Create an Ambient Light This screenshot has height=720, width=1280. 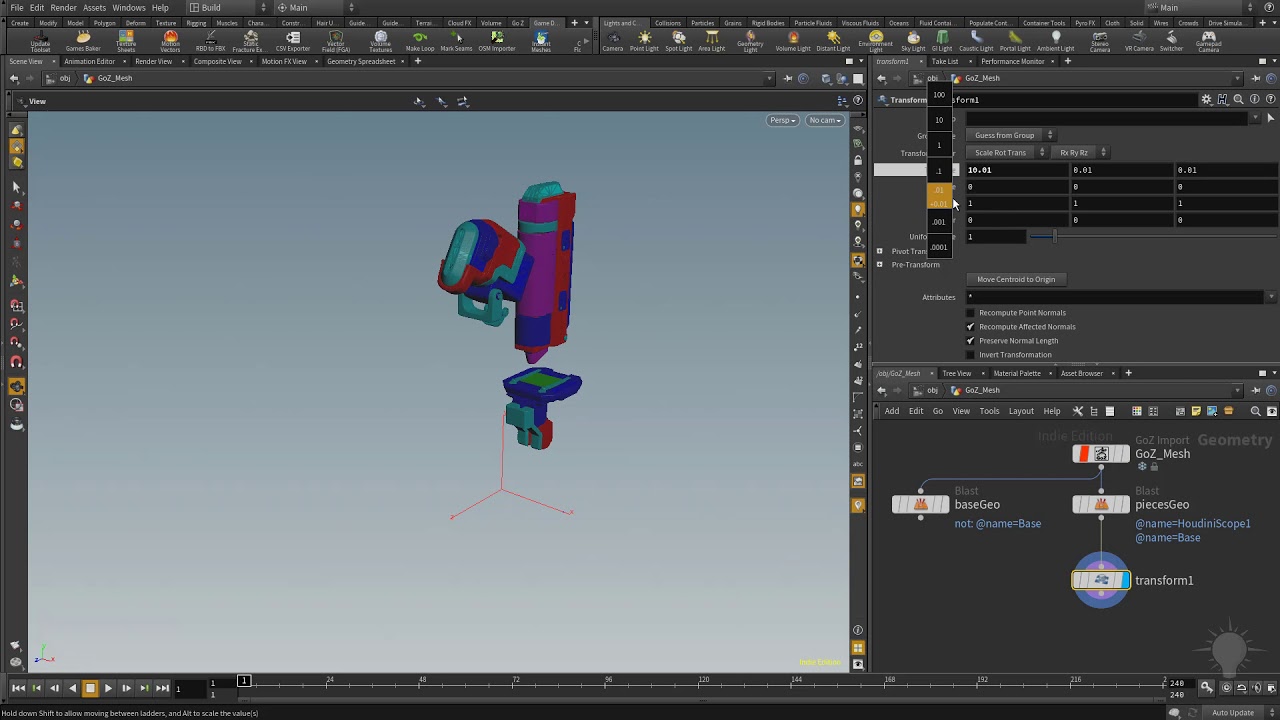coord(1055,41)
